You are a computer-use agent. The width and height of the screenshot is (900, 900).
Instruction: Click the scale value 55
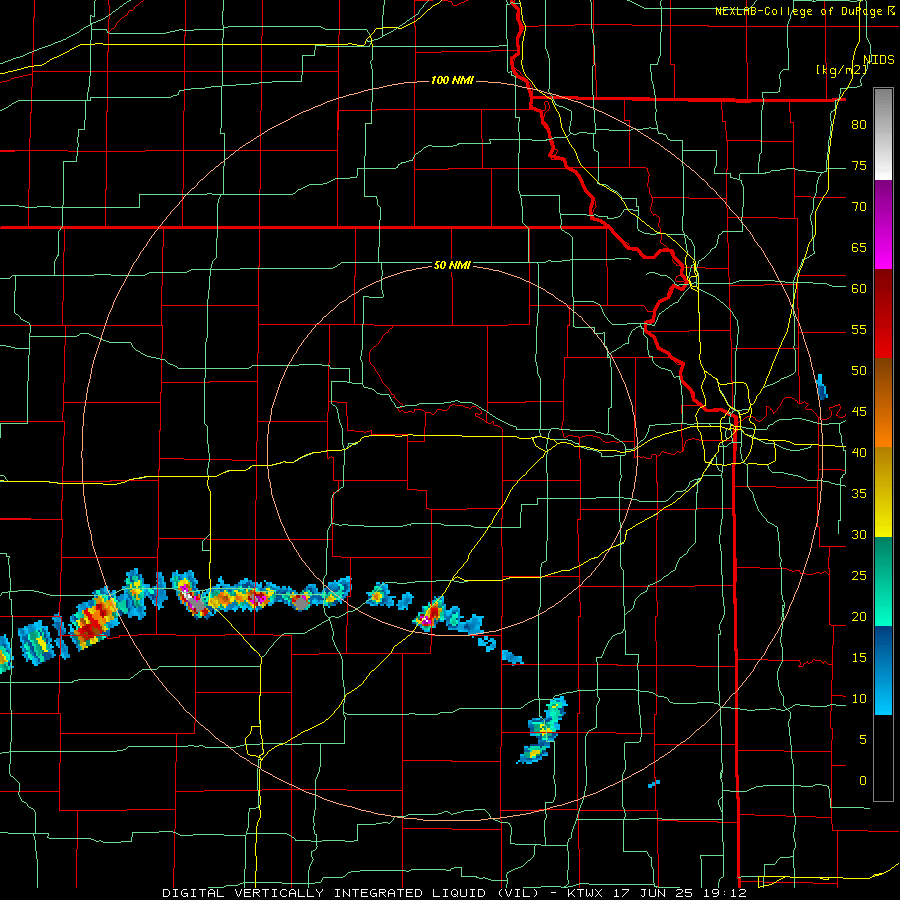pos(859,330)
